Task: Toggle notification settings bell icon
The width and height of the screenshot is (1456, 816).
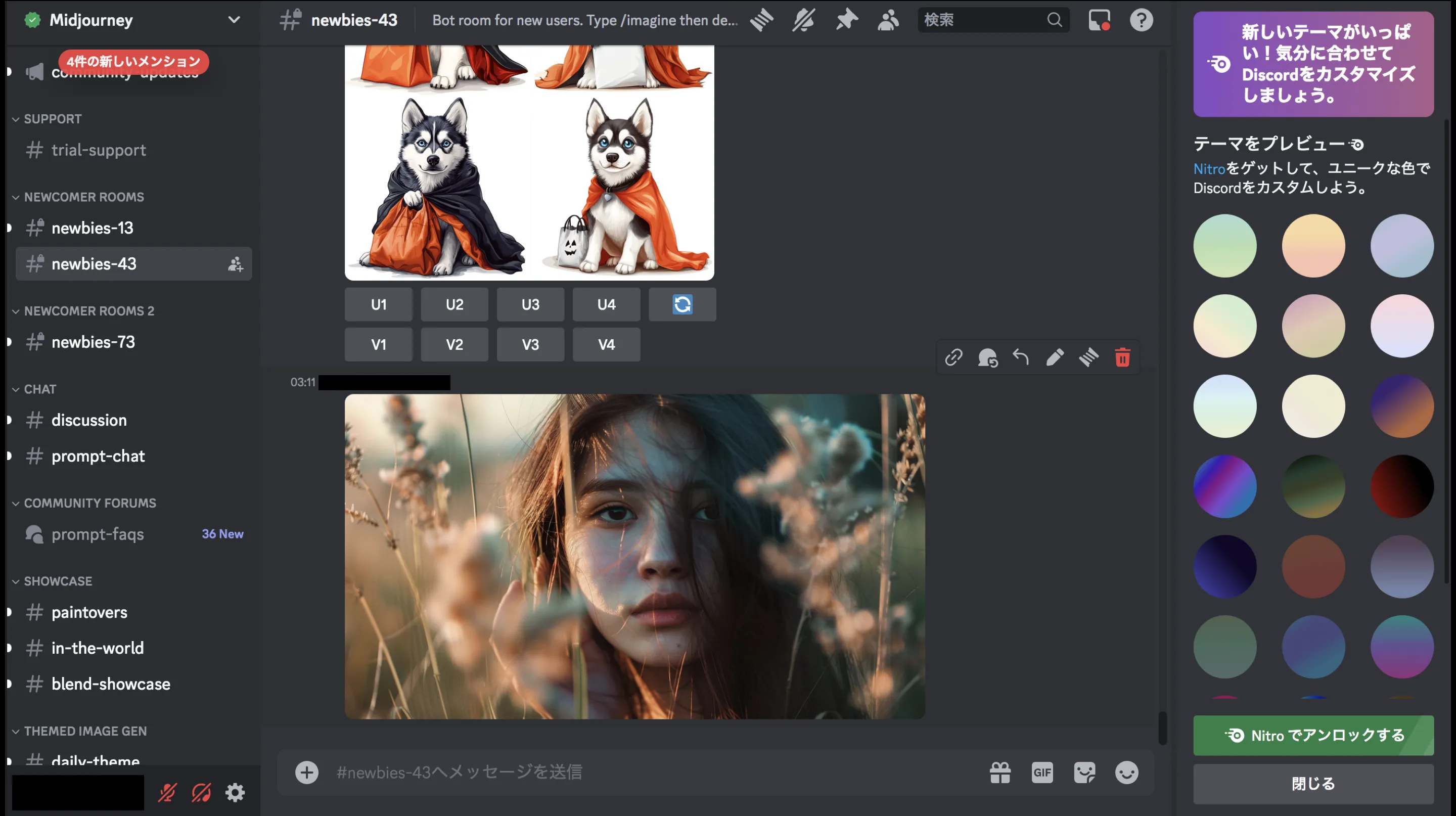Action: pos(803,20)
